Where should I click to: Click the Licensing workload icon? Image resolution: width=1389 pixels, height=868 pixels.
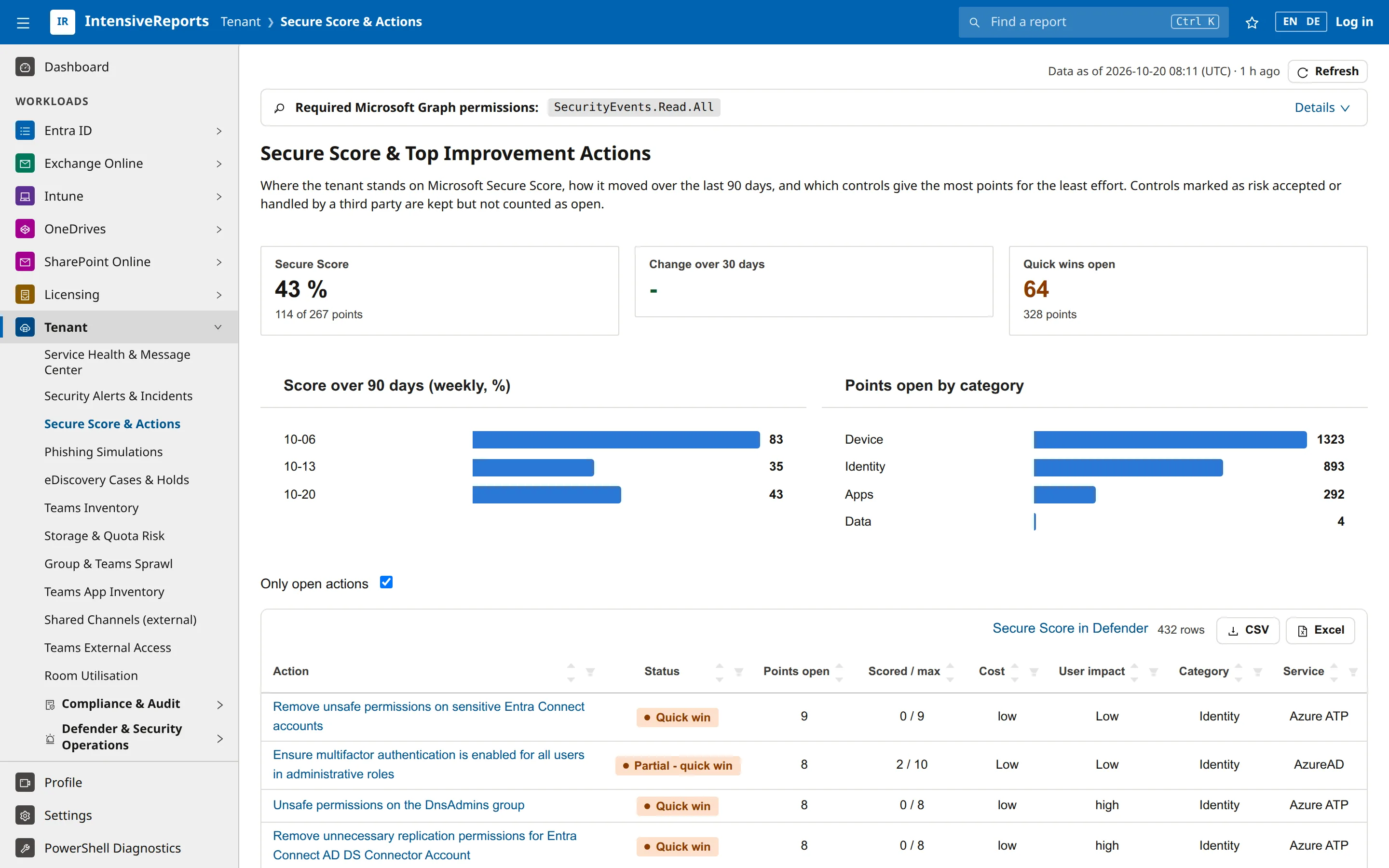pyautogui.click(x=25, y=295)
